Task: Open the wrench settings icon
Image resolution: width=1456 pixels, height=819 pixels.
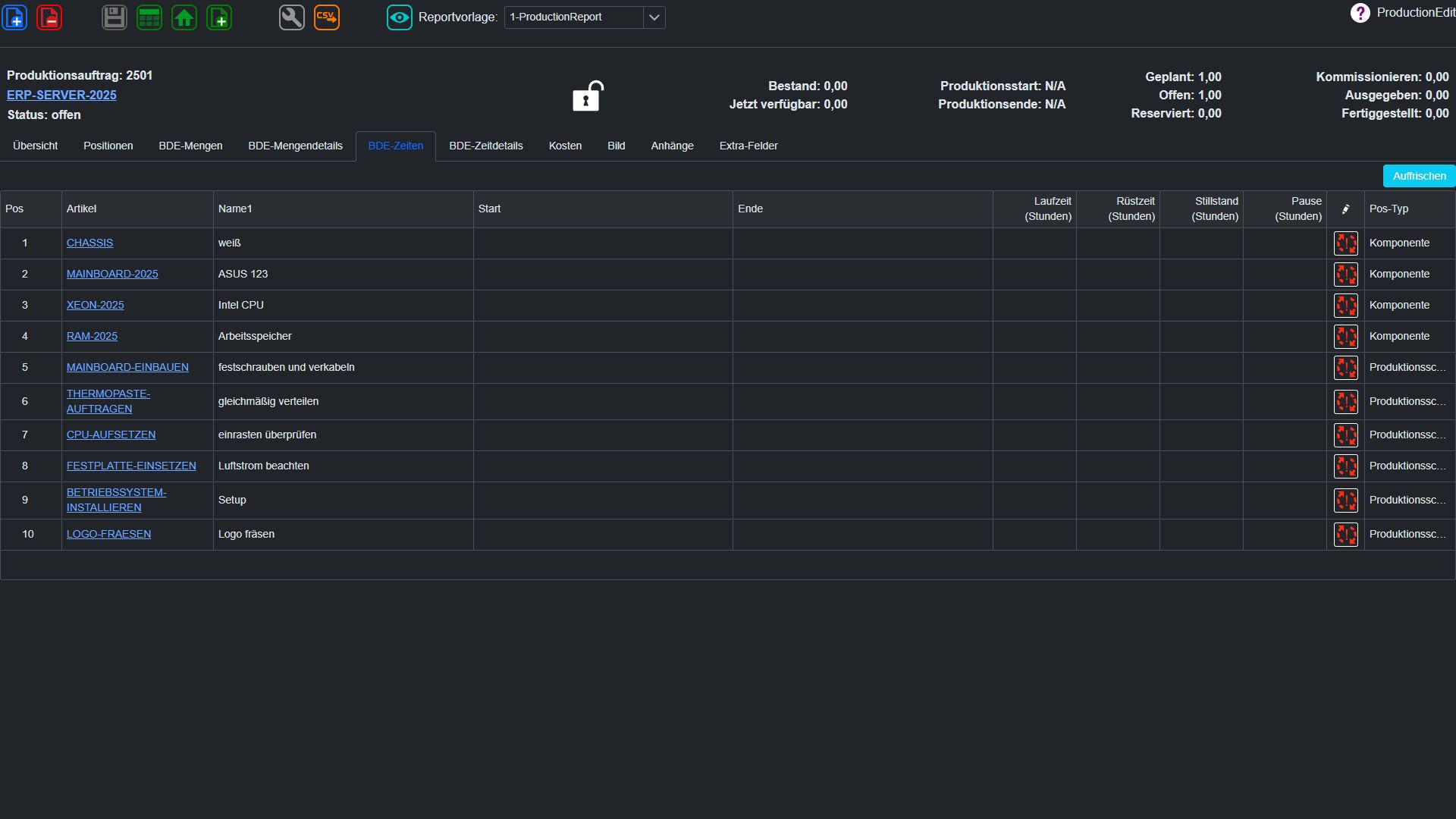Action: [x=292, y=17]
